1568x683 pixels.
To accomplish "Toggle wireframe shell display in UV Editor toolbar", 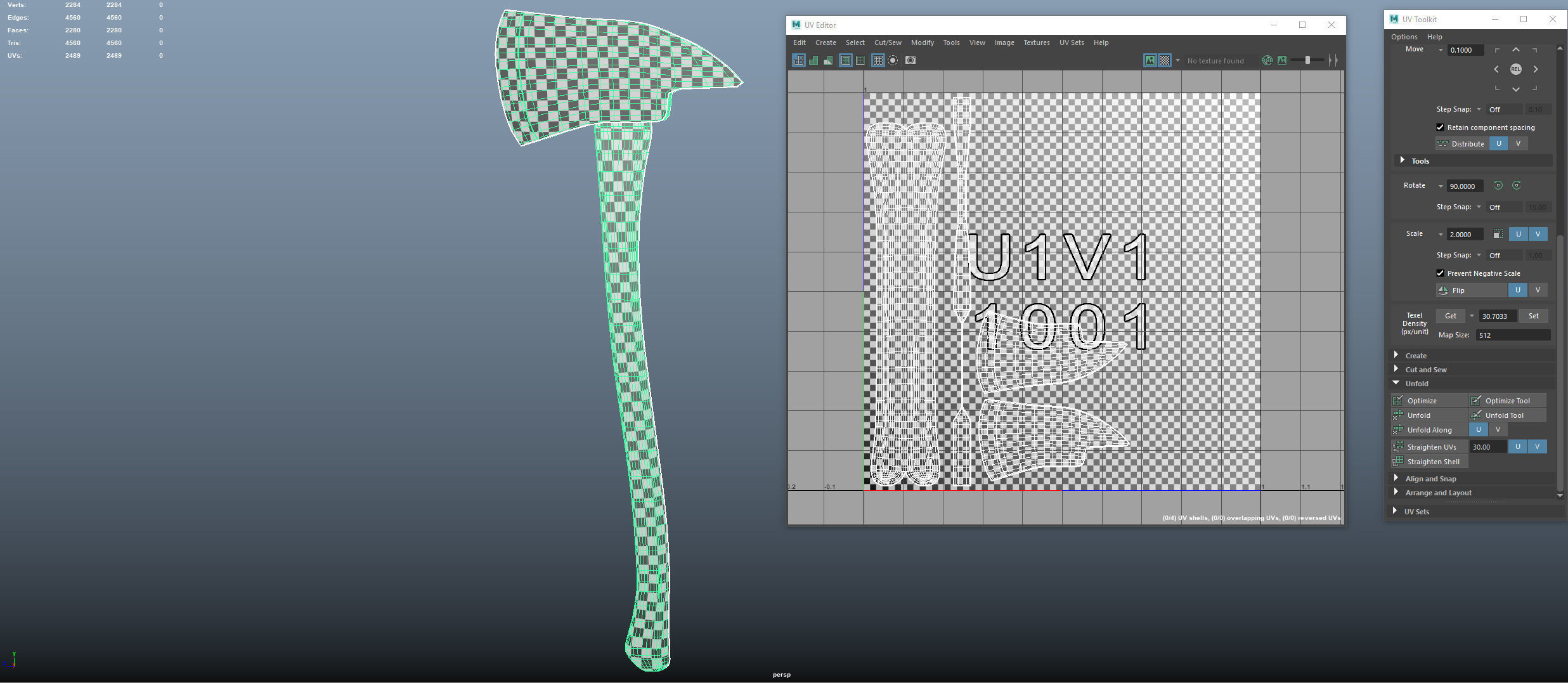I will [798, 60].
